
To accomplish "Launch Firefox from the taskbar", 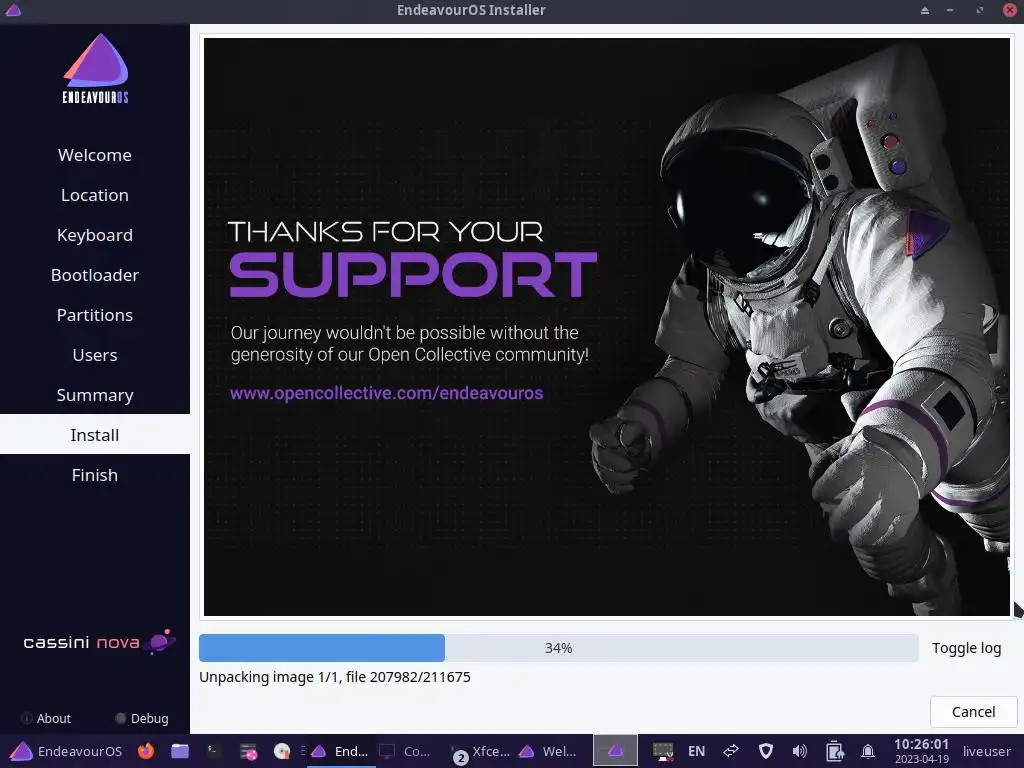I will 146,751.
